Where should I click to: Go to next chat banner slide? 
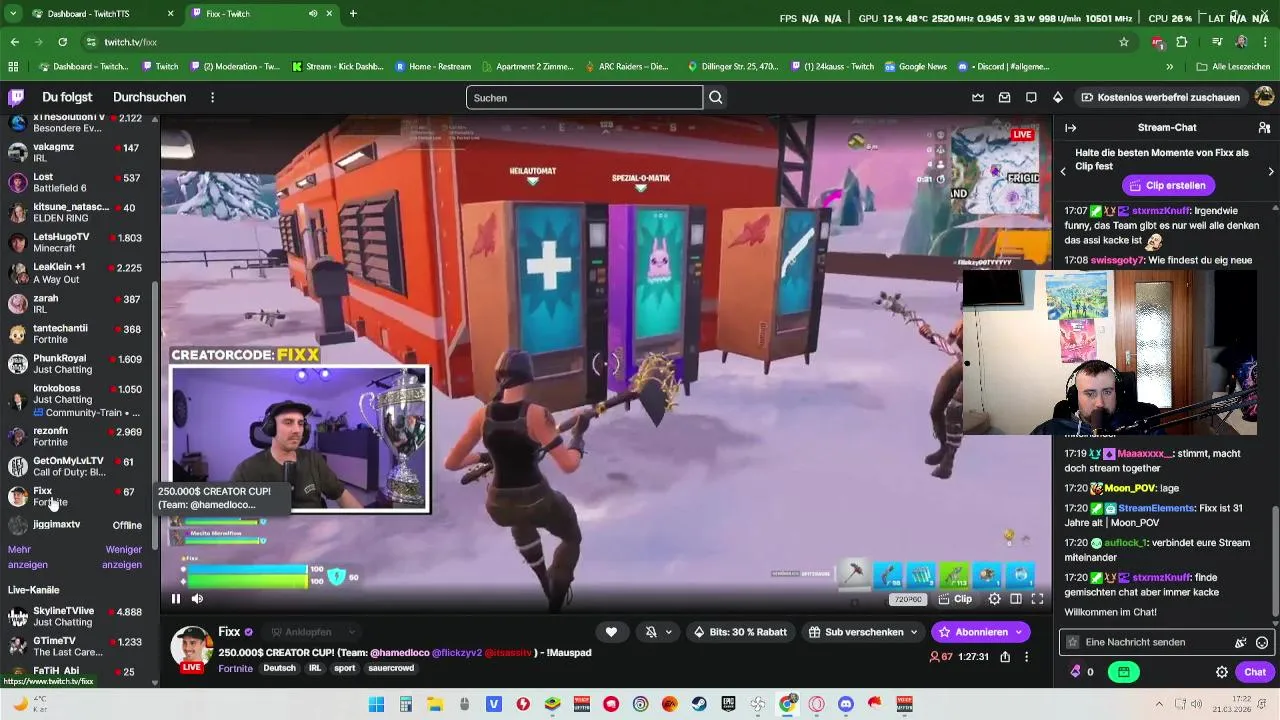point(1271,172)
